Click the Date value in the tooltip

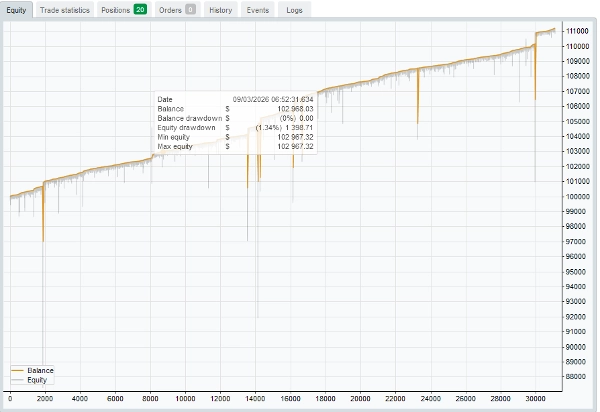(x=273, y=99)
